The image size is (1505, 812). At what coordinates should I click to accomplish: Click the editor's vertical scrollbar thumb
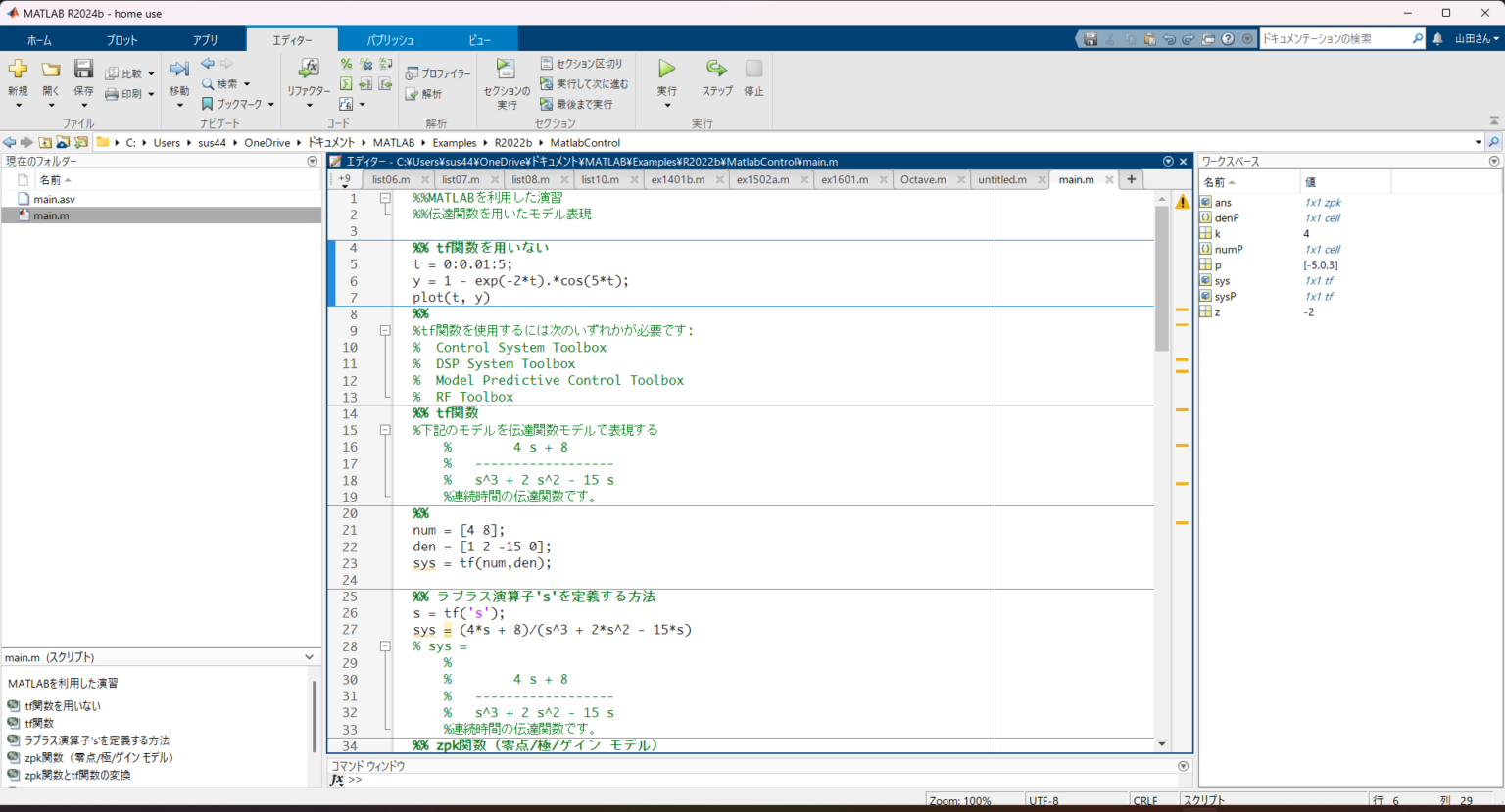click(x=1162, y=279)
